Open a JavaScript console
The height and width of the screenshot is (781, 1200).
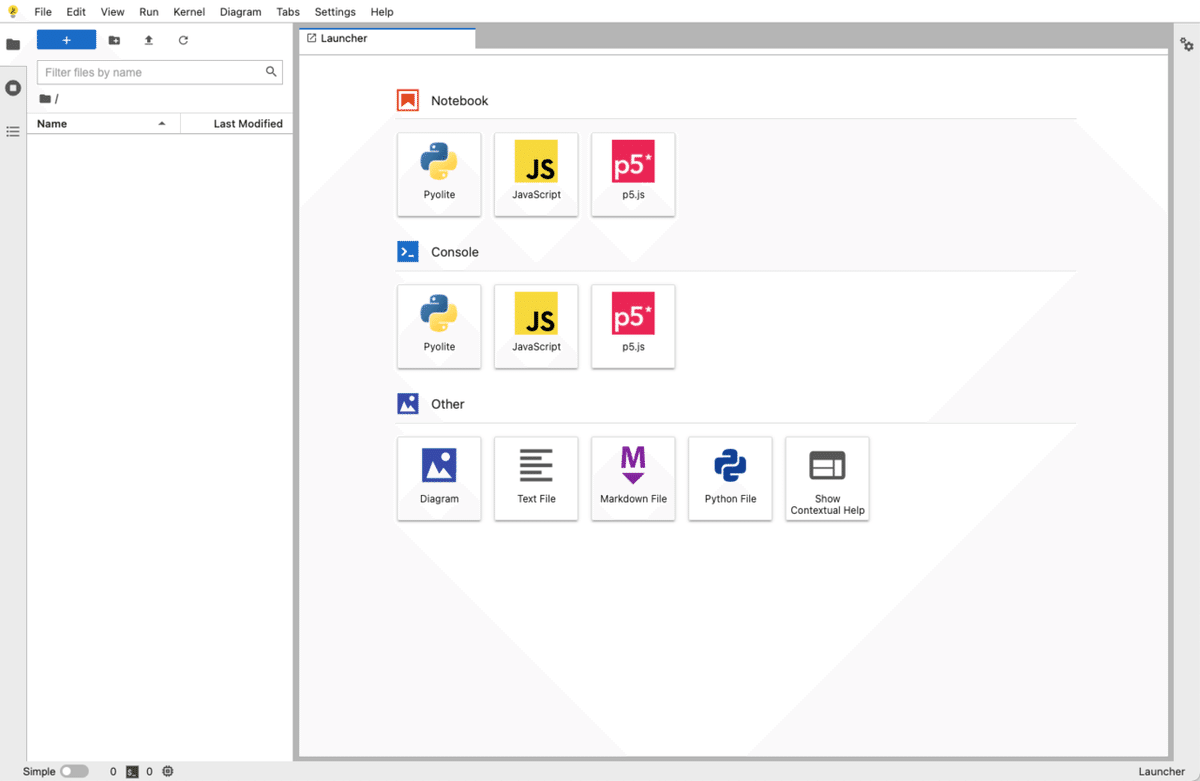(536, 326)
